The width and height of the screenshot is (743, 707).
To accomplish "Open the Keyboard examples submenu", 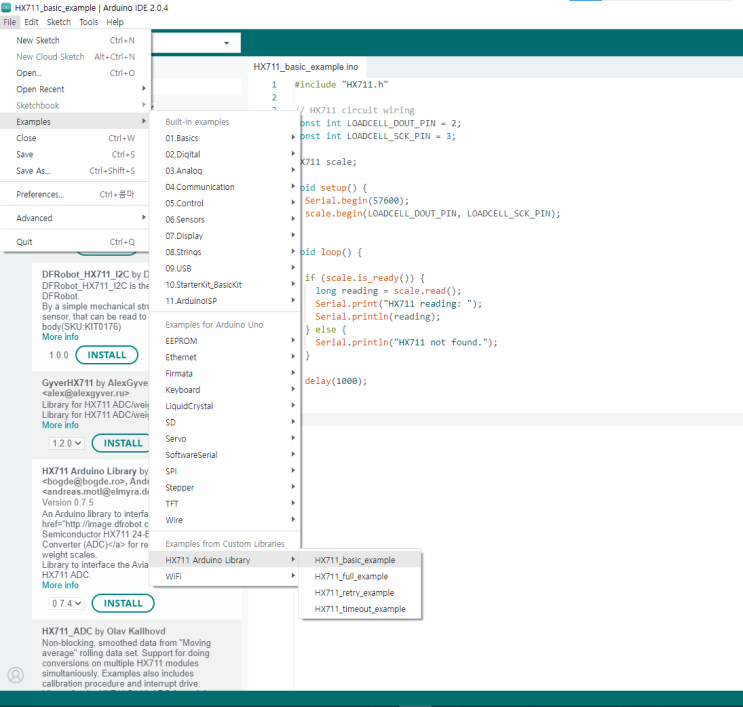I will click(225, 390).
